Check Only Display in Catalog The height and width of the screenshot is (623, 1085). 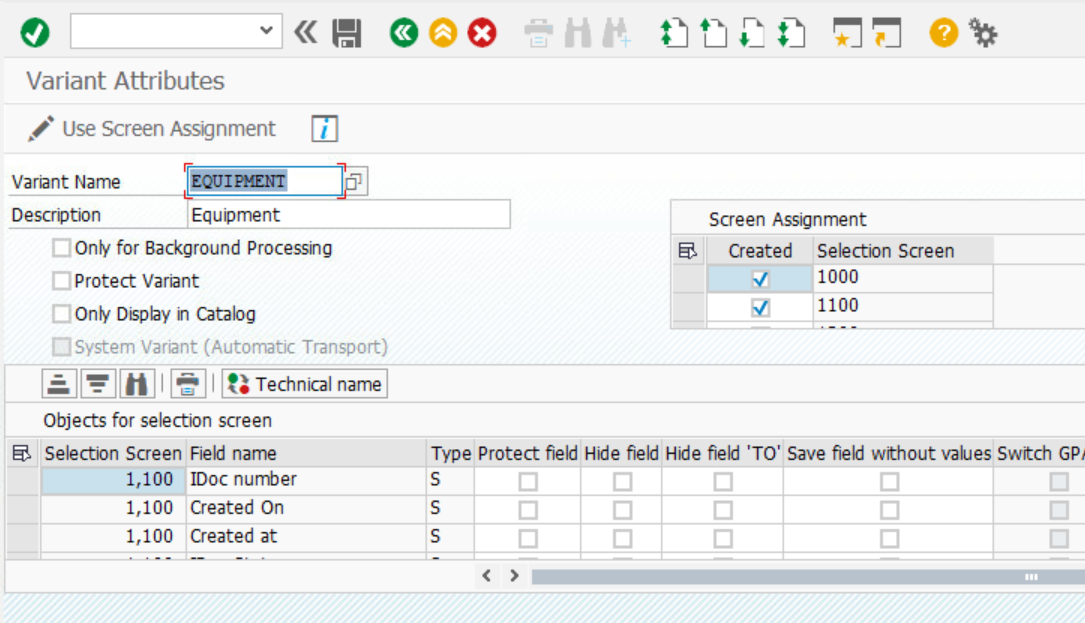tap(62, 314)
